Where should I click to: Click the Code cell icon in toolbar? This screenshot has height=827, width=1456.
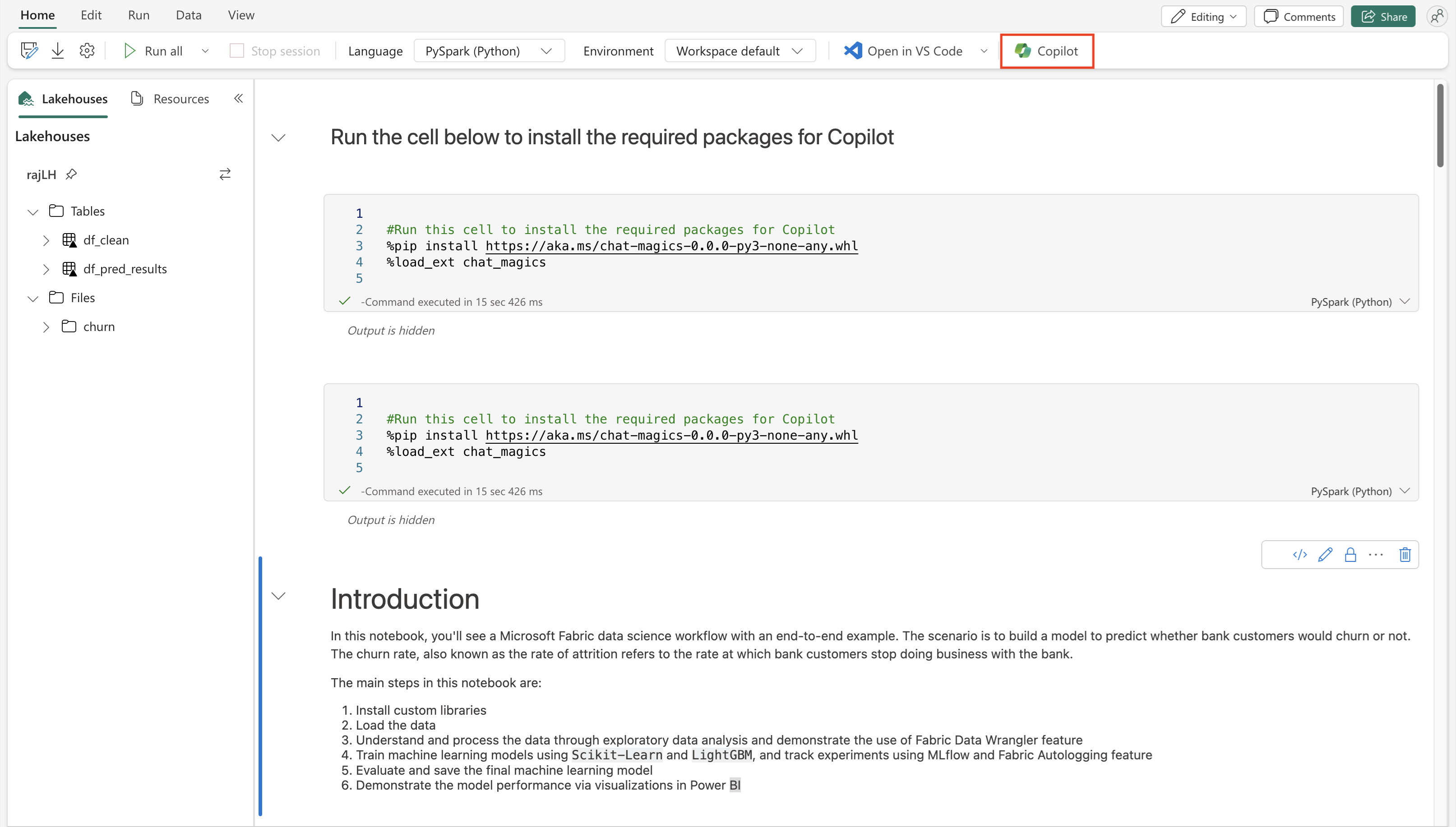(x=1300, y=554)
